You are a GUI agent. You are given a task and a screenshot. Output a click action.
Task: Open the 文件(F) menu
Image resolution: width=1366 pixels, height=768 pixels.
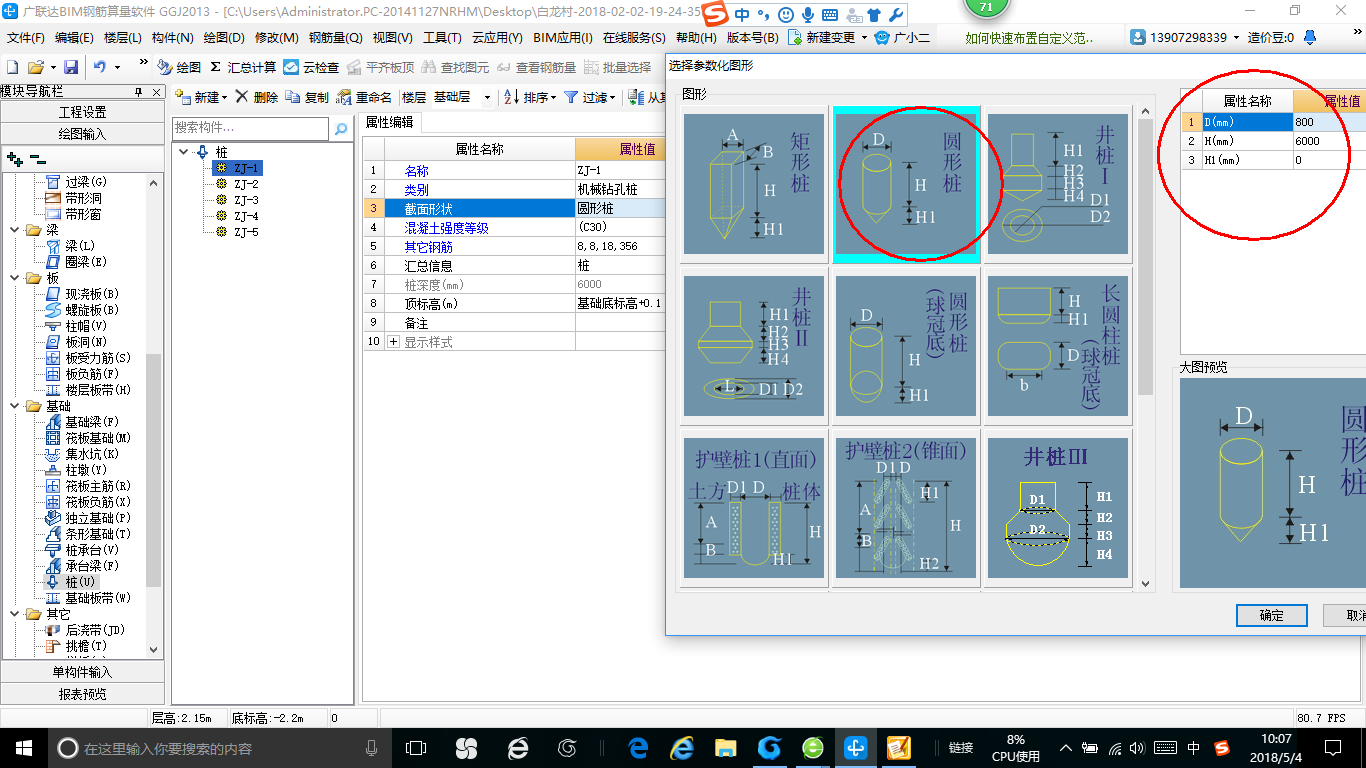tap(25, 38)
